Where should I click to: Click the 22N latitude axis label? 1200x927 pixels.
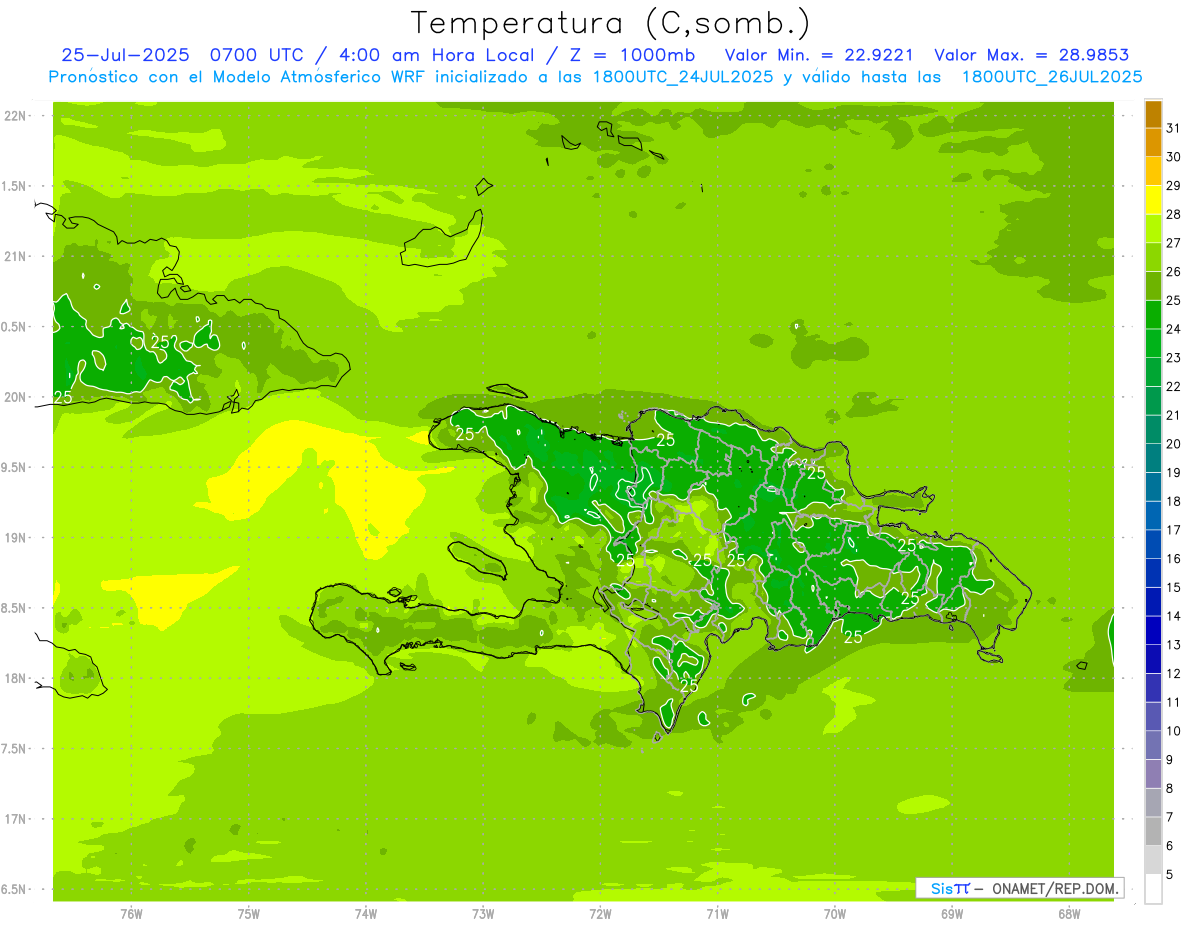tap(17, 116)
